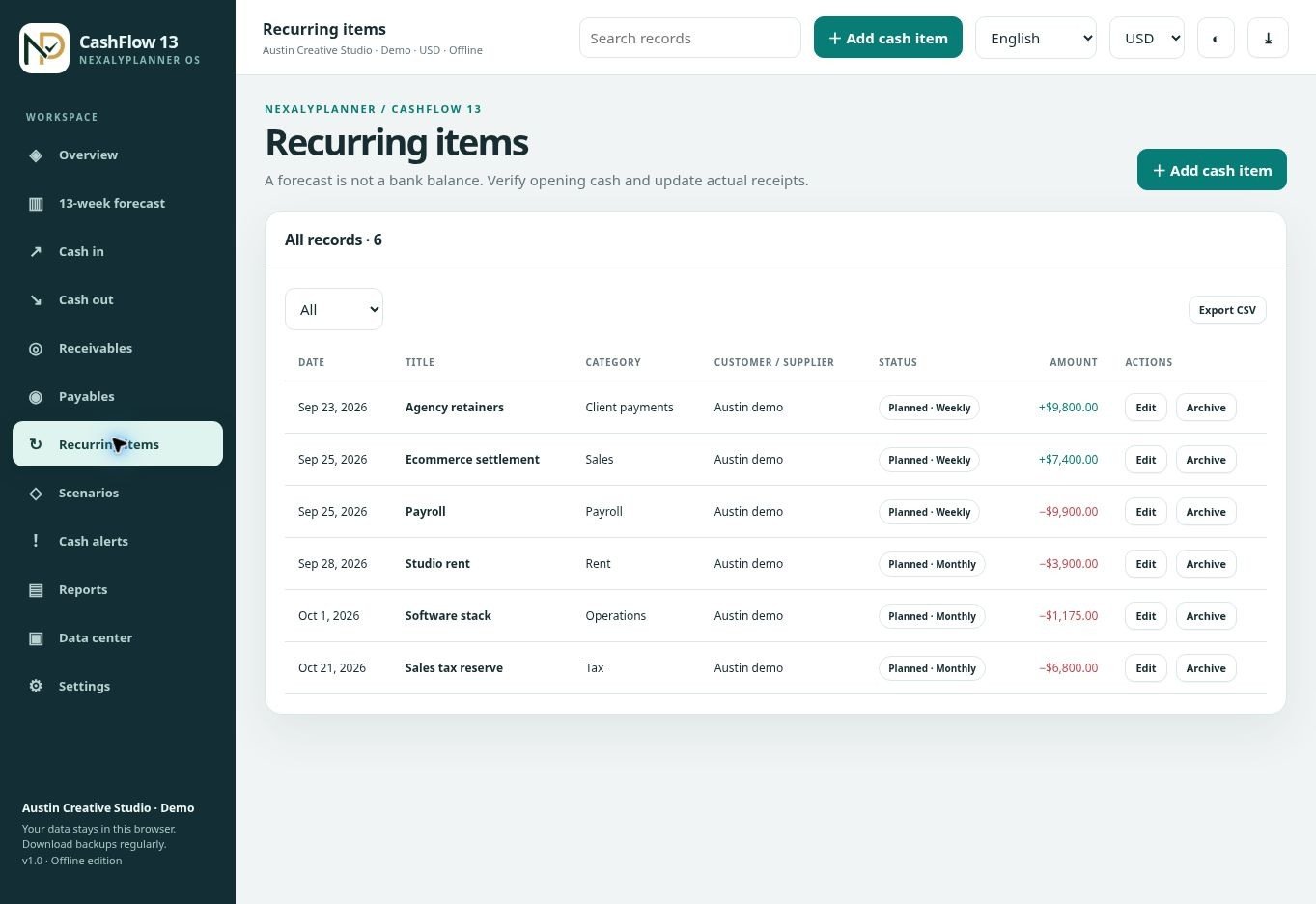
Task: Click the 13-week forecast grid icon
Action: click(x=36, y=204)
